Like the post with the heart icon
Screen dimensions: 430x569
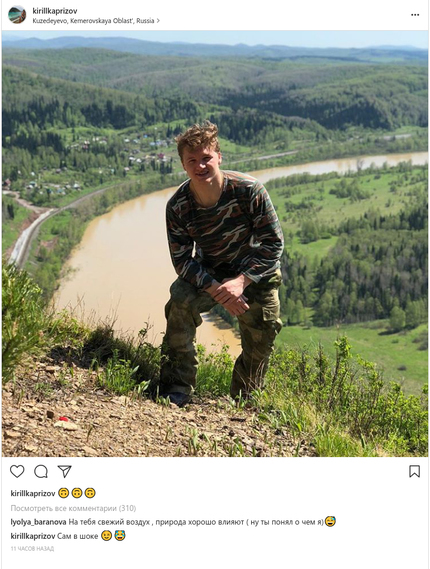(17, 471)
